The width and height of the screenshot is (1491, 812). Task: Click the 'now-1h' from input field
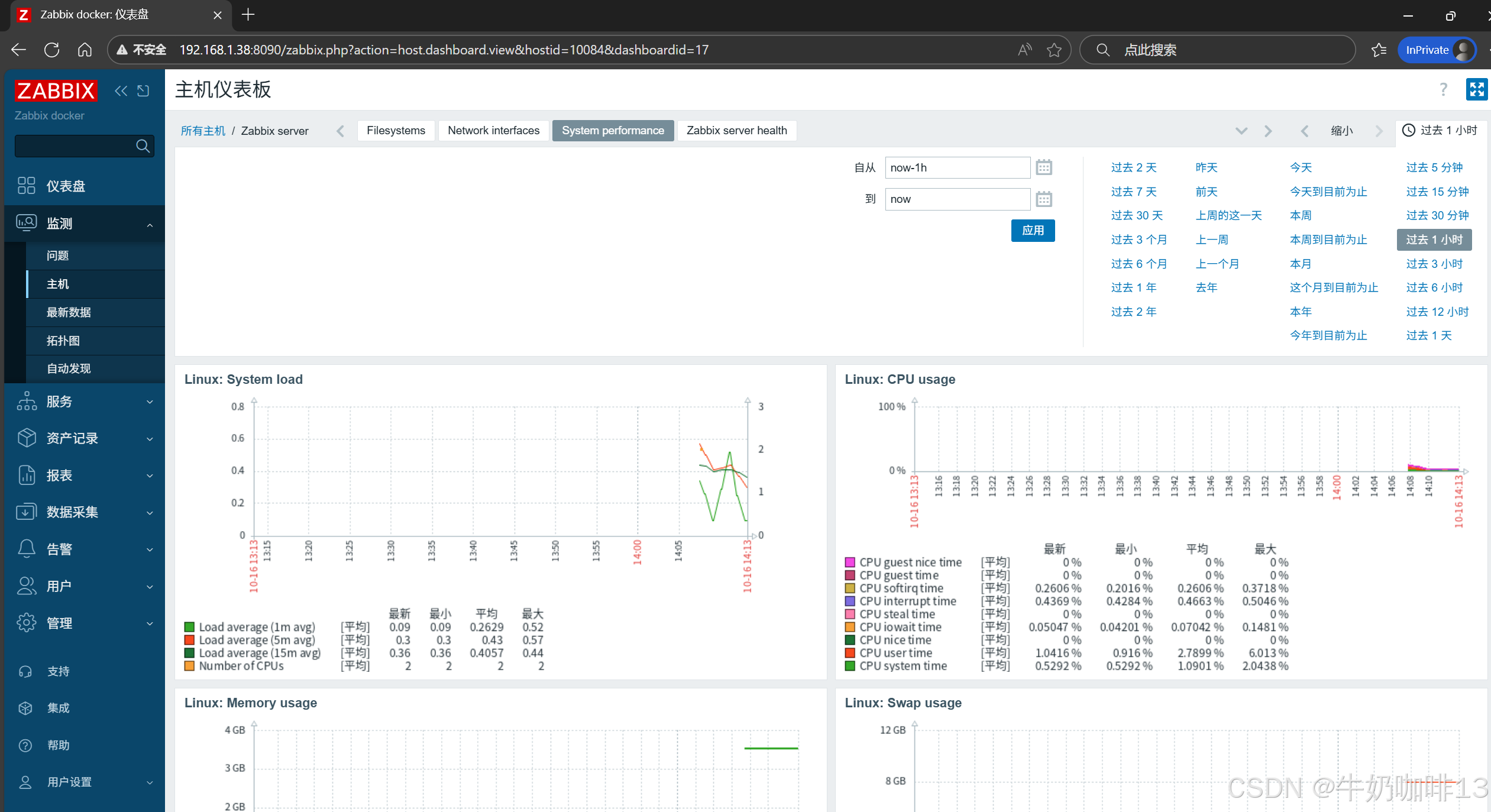tap(957, 167)
